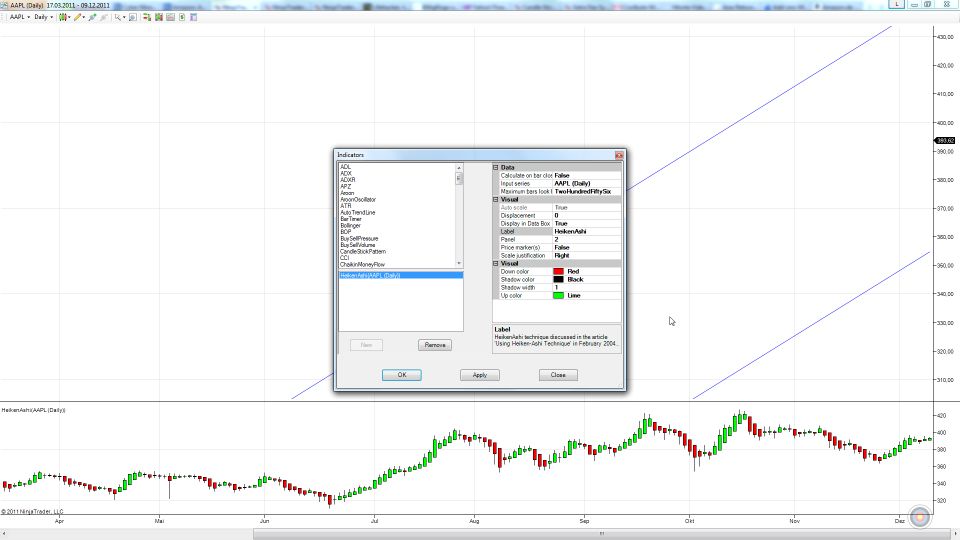
Task: Expand the chart style dropdown arrow
Action: (x=69, y=17)
